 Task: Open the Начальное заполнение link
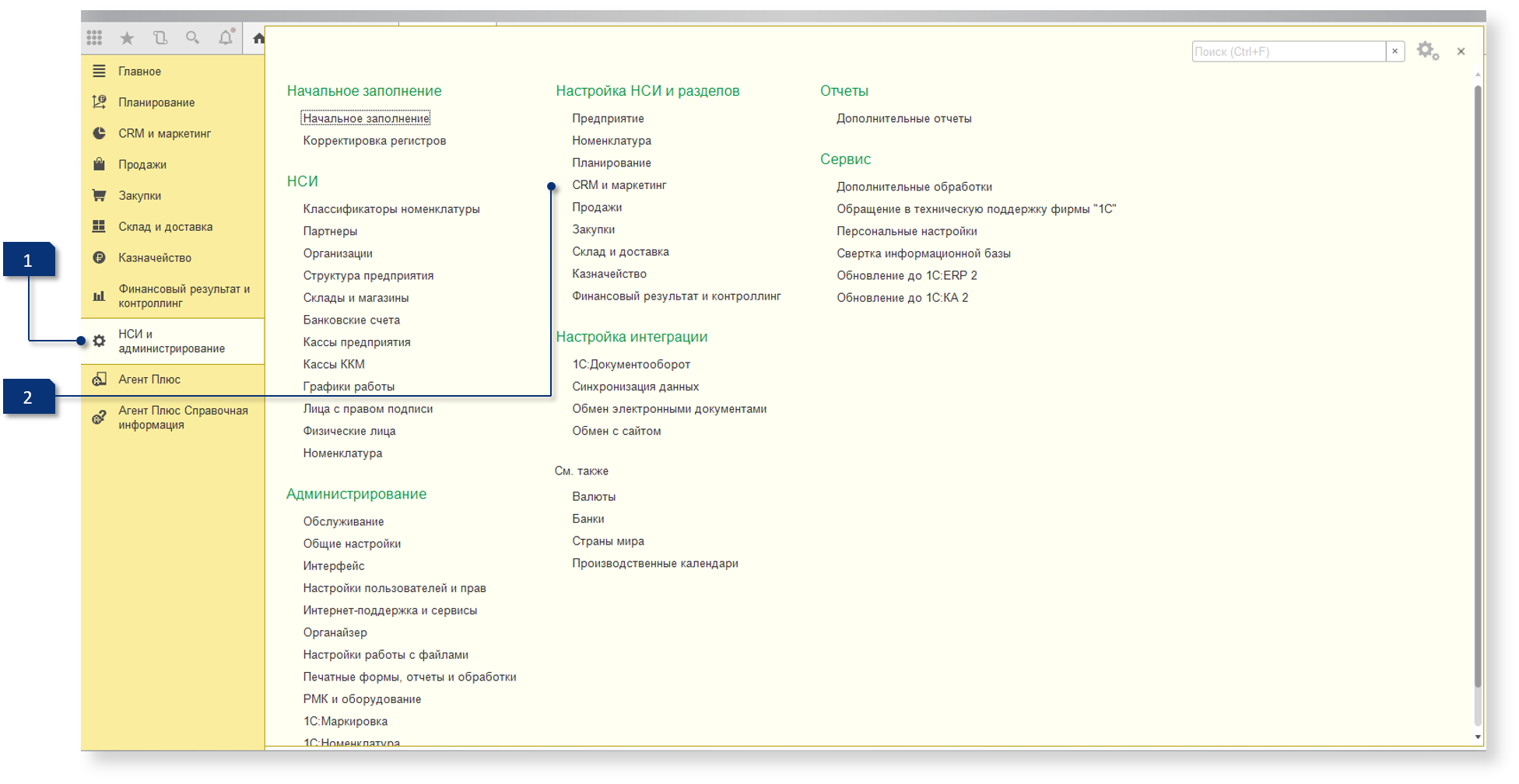[x=366, y=118]
